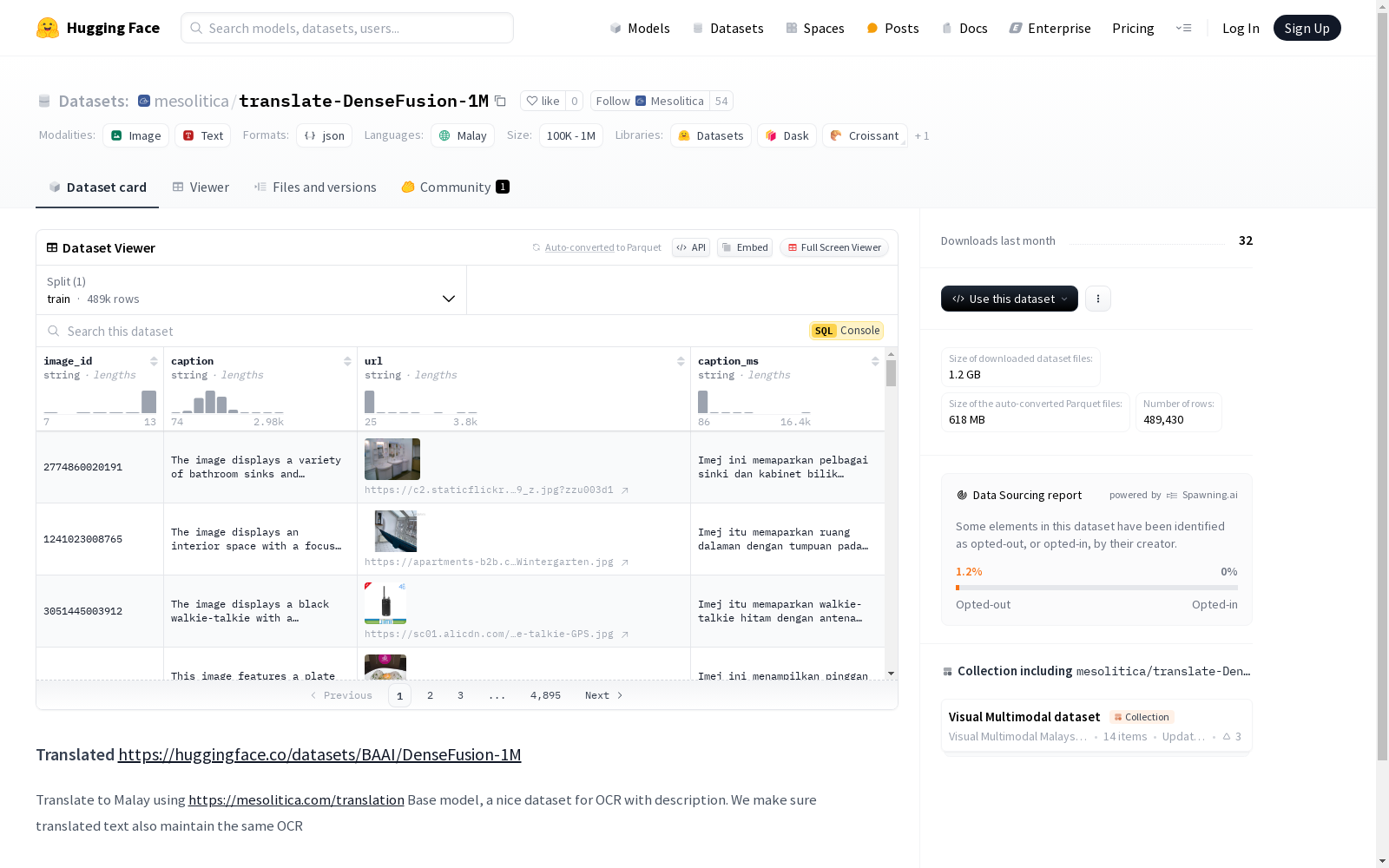Jump to the last page 4,895
The image size is (1389, 868).
tap(545, 695)
